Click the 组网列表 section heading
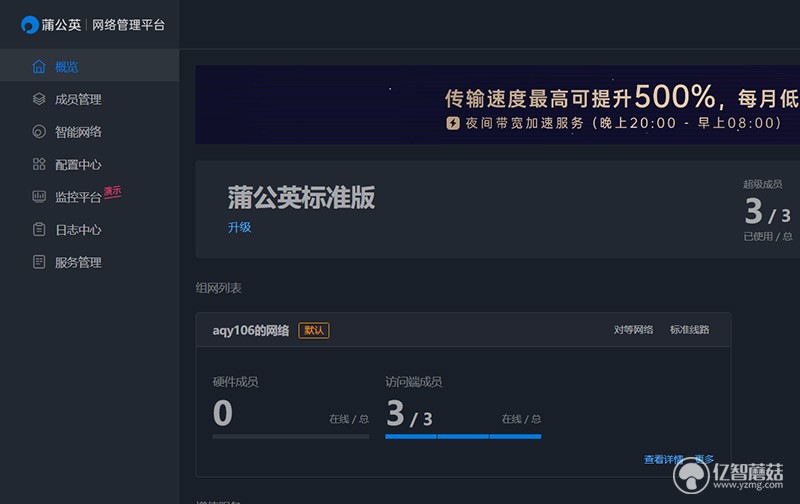Viewport: 800px width, 504px height. 218,288
